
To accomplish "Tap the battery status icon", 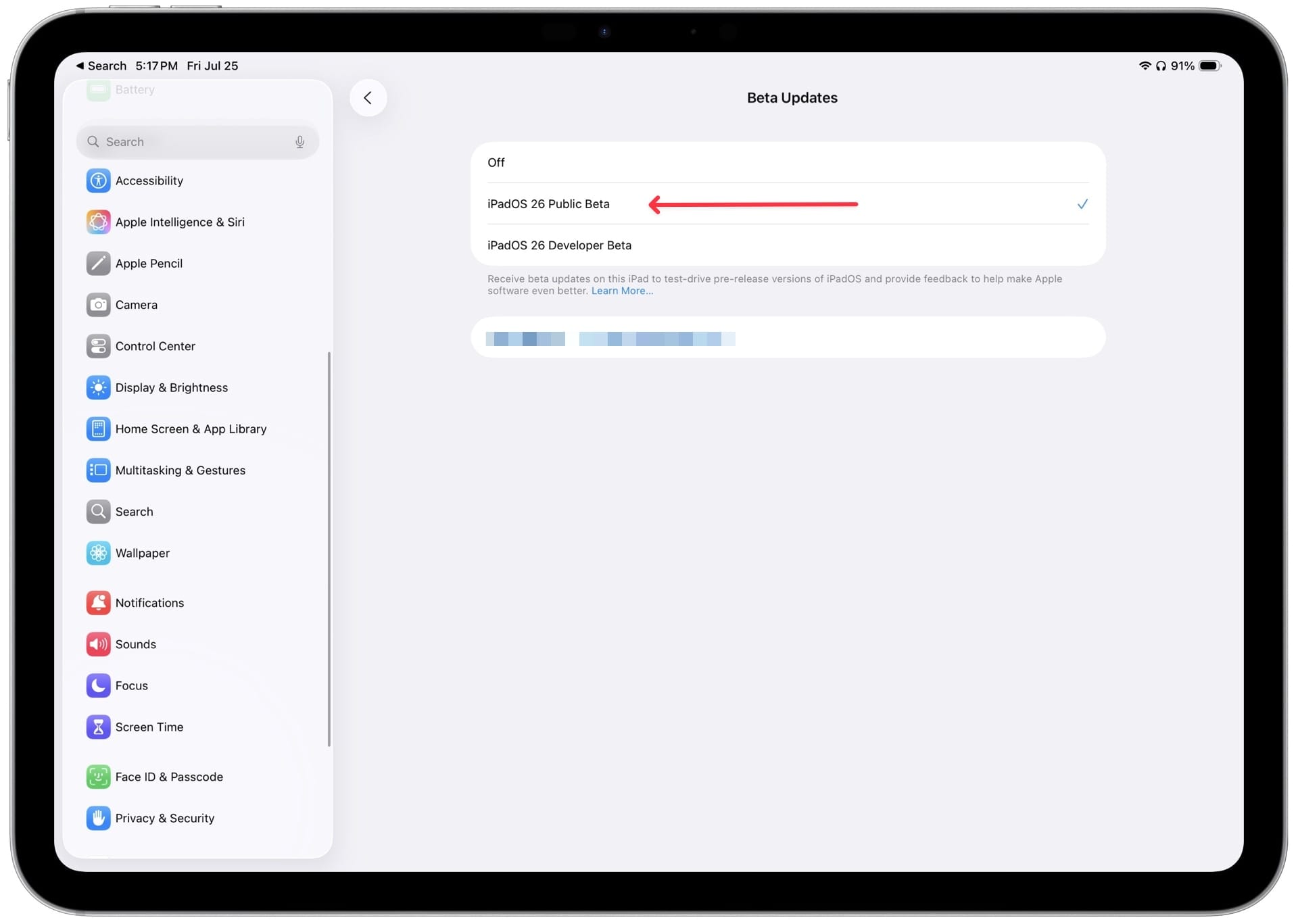I will pyautogui.click(x=1210, y=66).
